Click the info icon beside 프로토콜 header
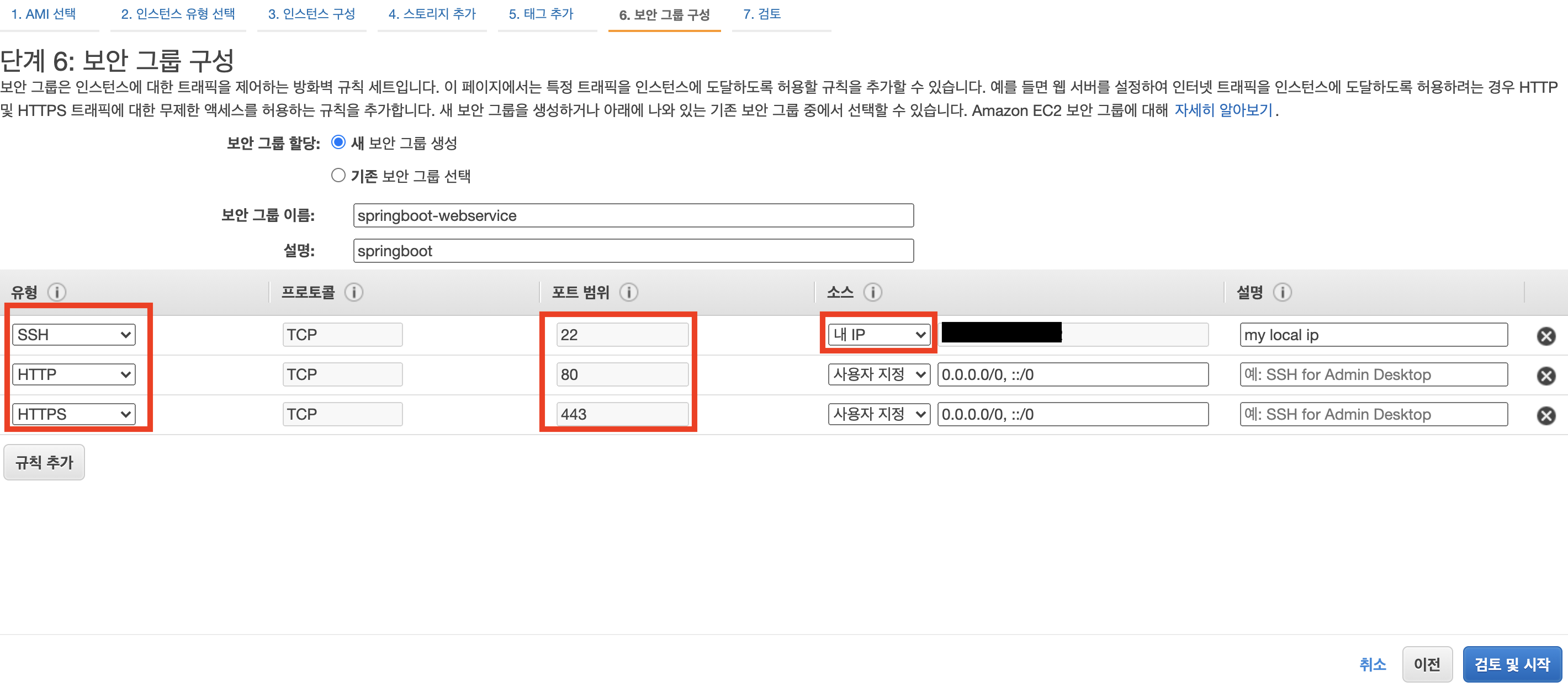Screen dimensions: 1568x687 [354, 292]
